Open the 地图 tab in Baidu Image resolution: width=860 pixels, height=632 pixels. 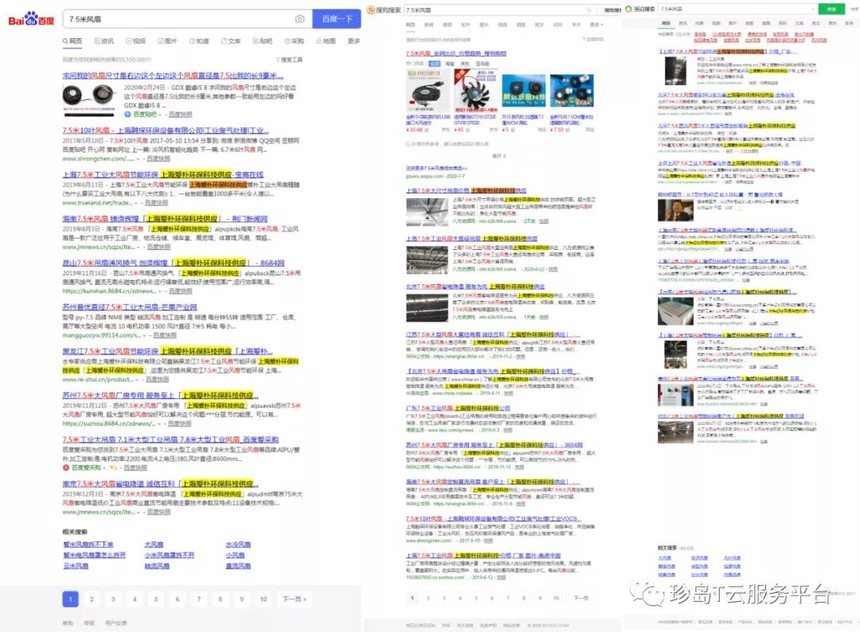(x=326, y=41)
